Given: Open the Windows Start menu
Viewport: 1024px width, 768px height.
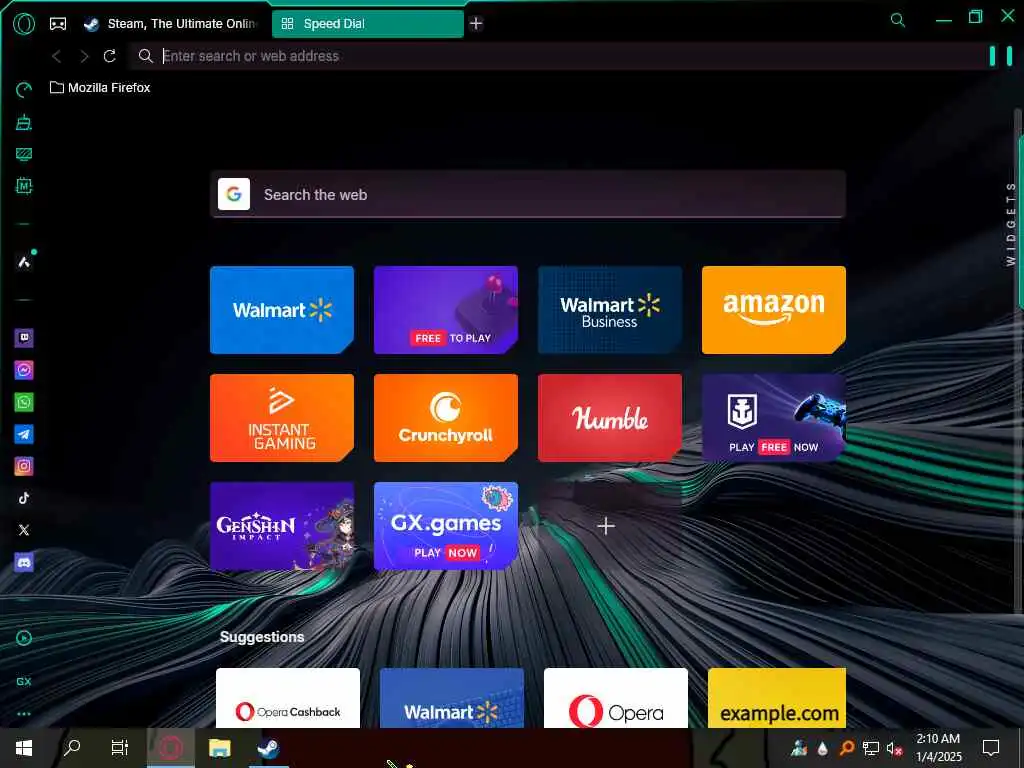Looking at the screenshot, I should pyautogui.click(x=24, y=748).
